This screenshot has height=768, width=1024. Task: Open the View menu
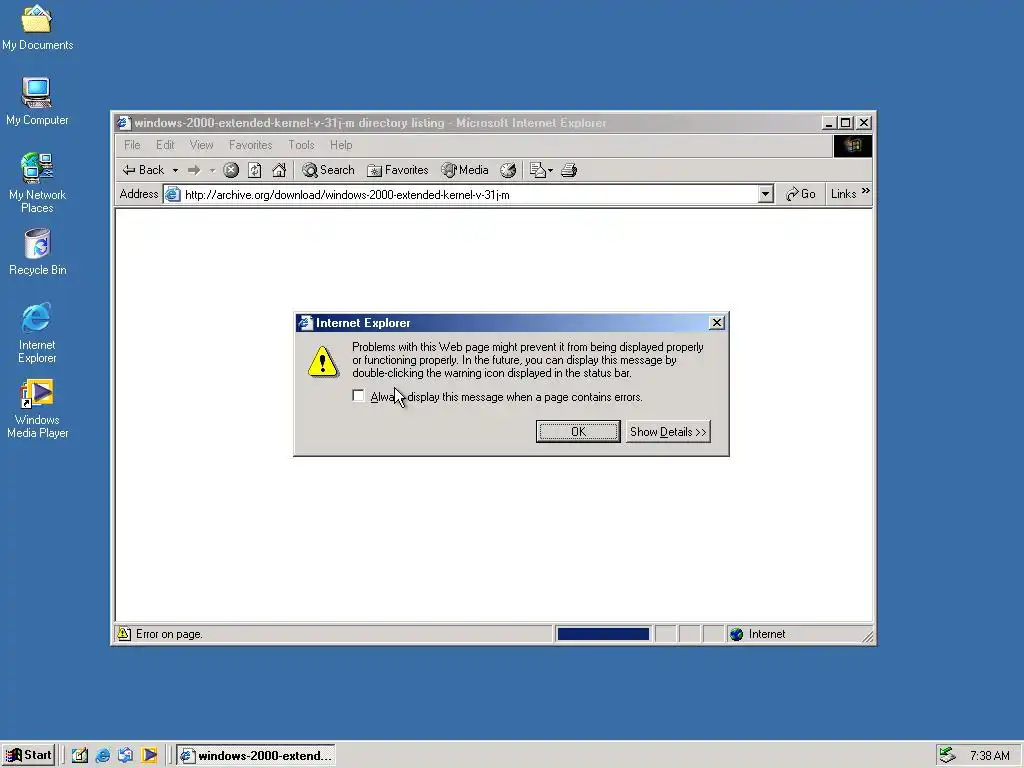point(201,145)
